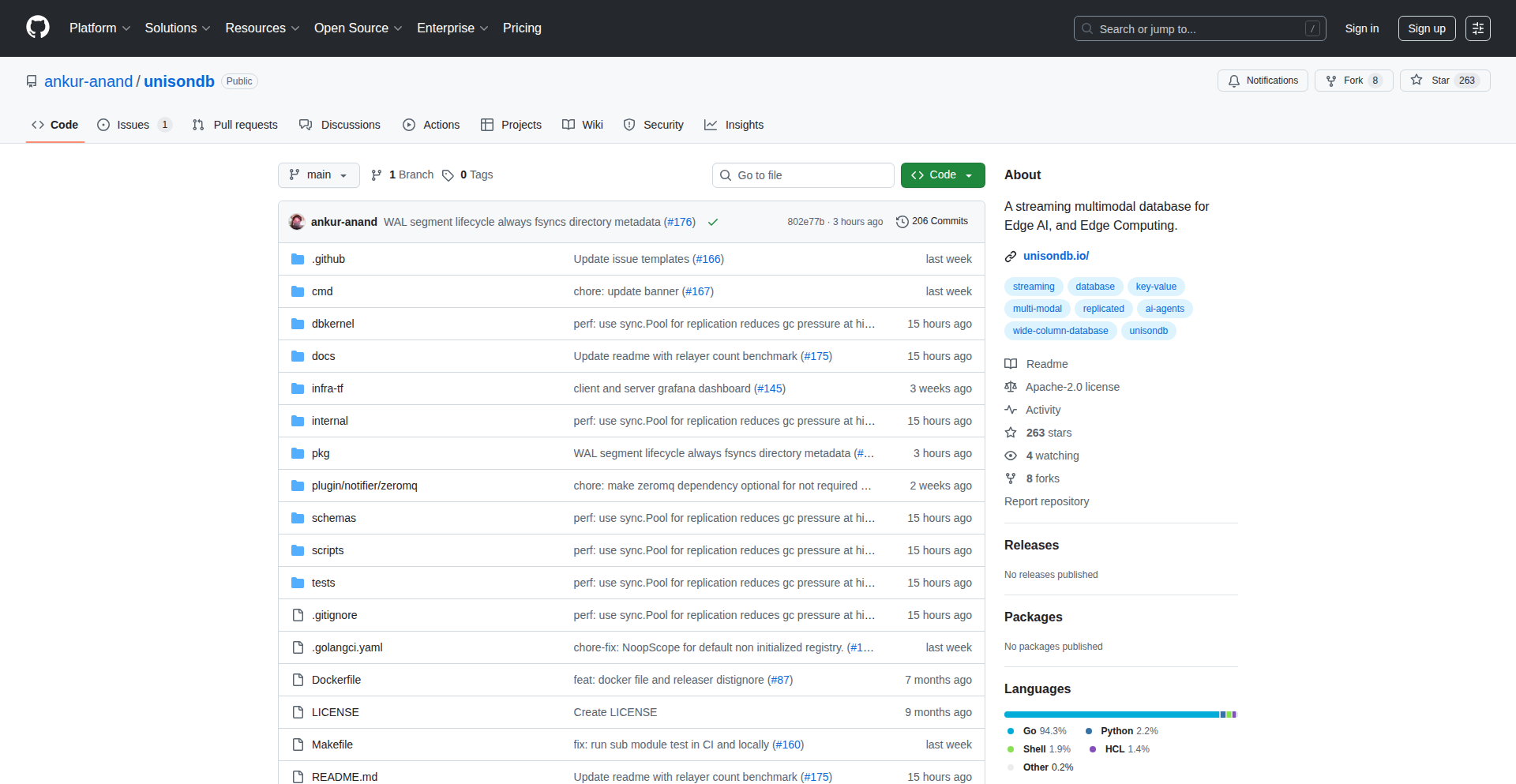Switch to the Issues tab
The image size is (1516, 784).
click(133, 125)
